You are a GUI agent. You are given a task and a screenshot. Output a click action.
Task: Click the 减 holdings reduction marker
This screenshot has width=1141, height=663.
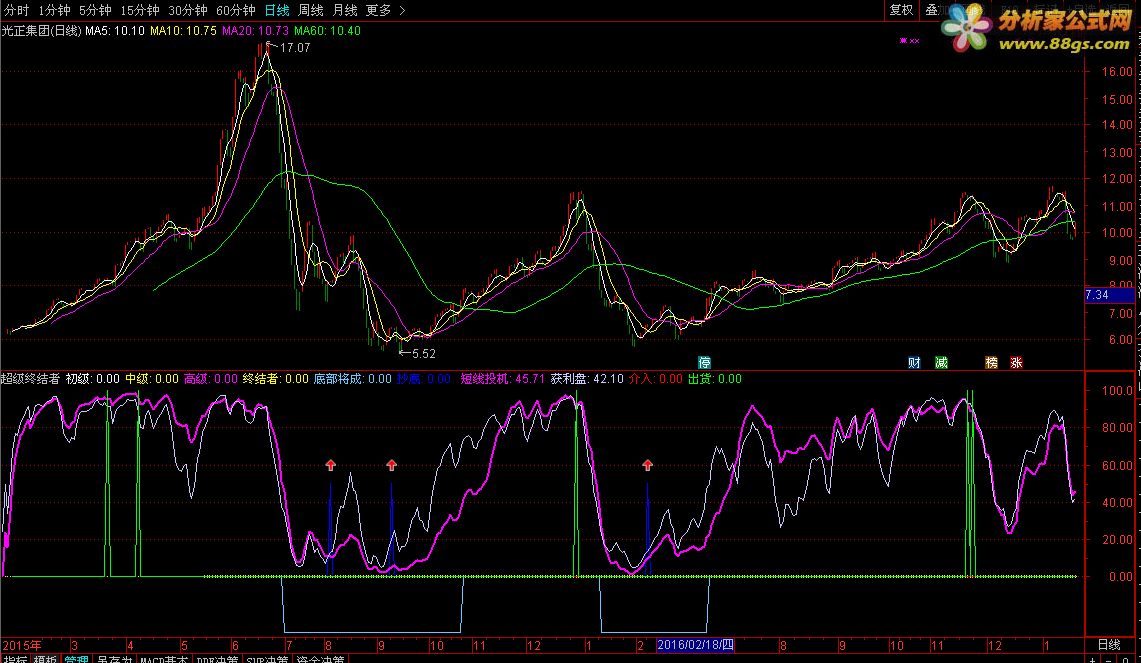coord(941,362)
